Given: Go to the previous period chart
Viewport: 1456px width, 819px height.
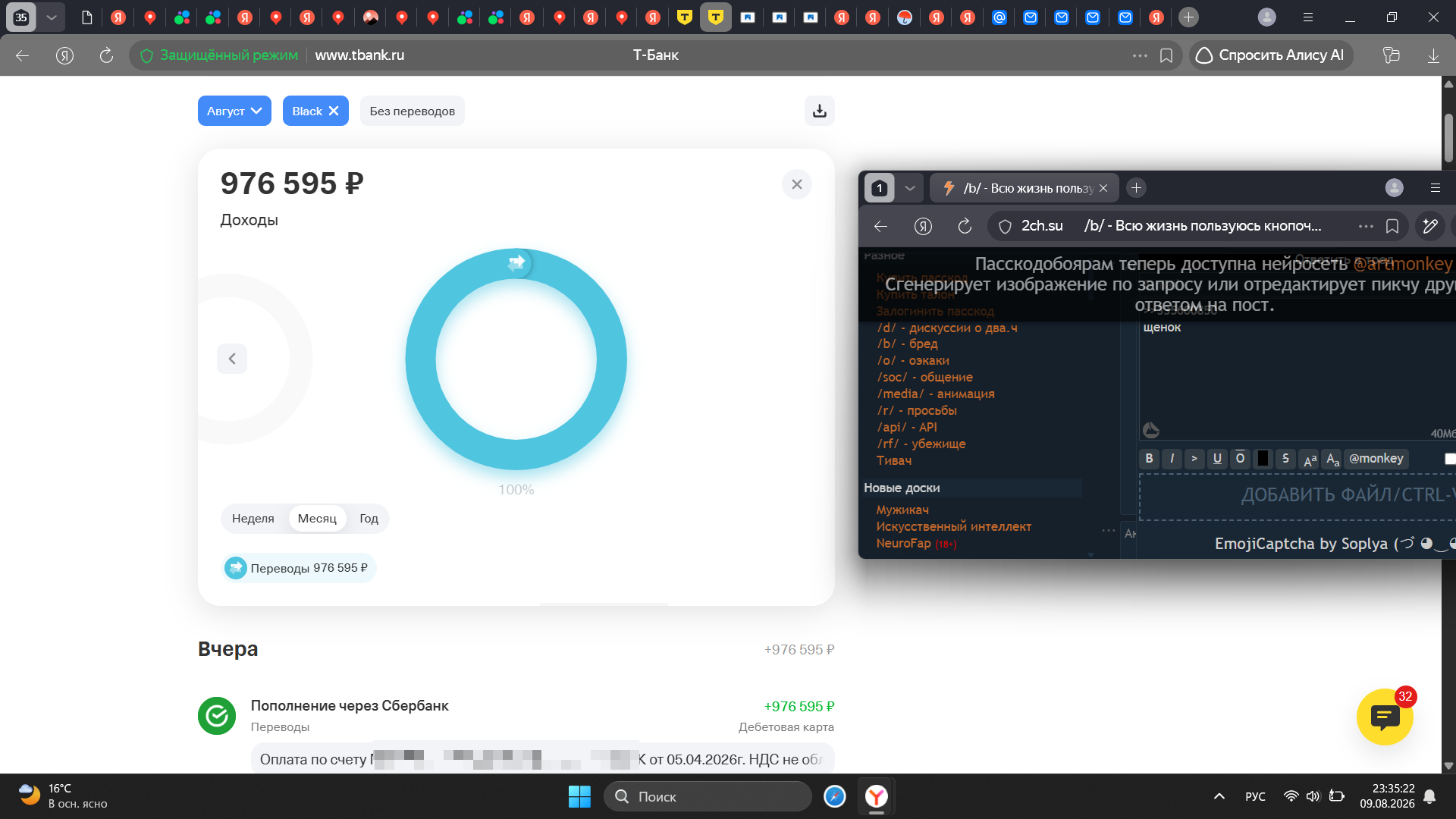Looking at the screenshot, I should tap(232, 359).
